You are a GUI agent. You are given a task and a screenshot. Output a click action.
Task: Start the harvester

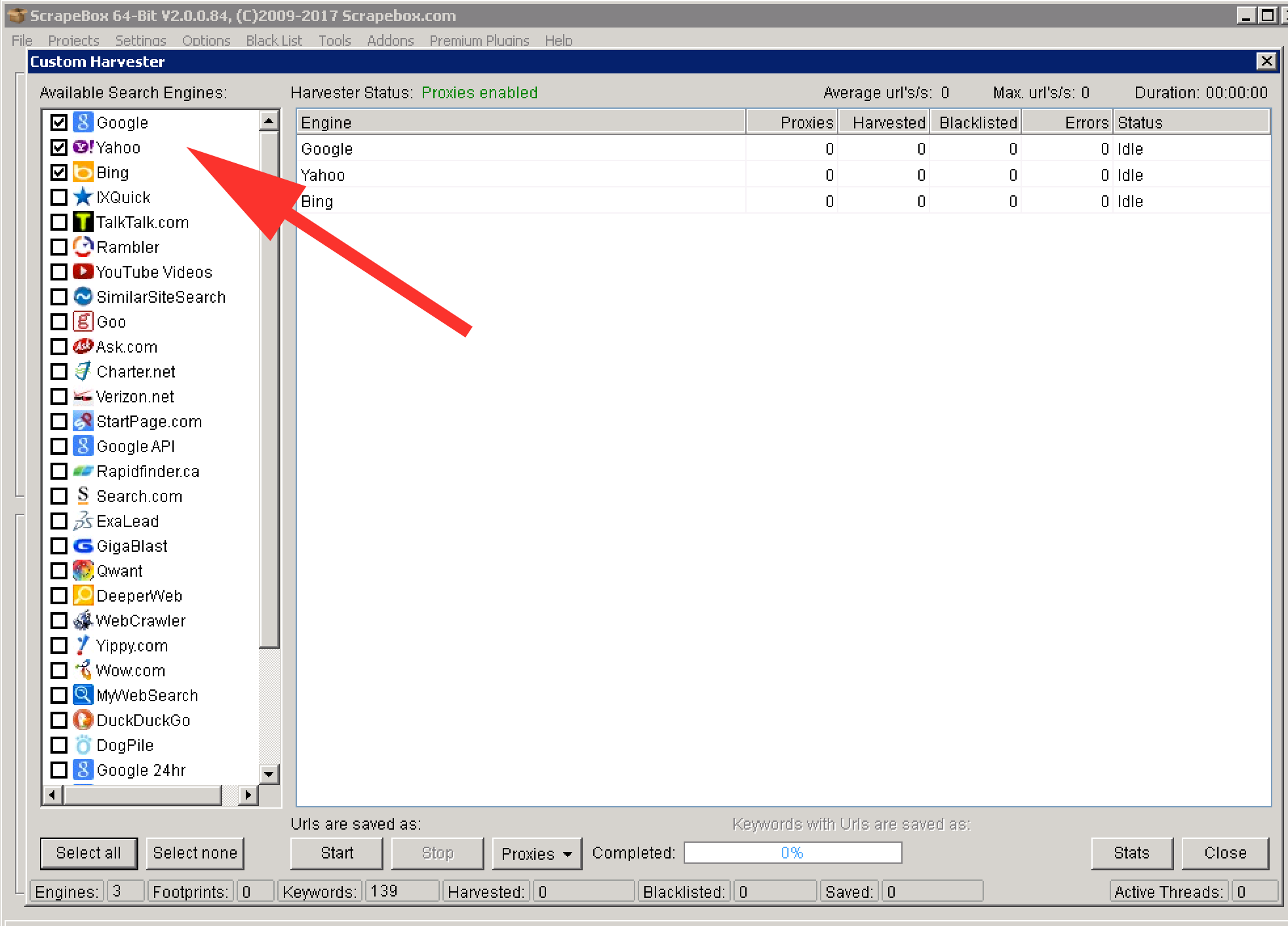click(x=337, y=853)
